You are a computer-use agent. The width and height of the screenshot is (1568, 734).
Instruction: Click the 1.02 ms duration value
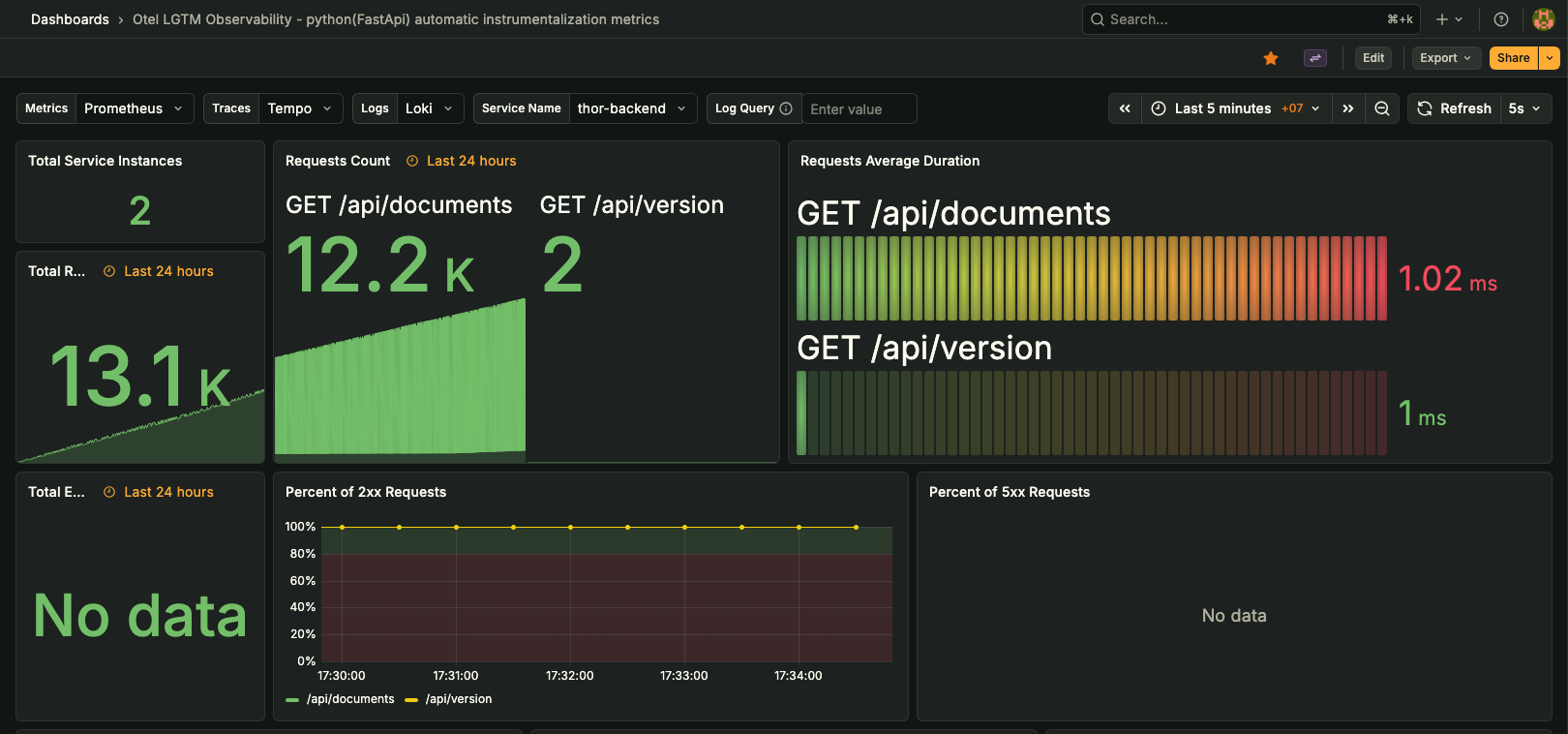[x=1448, y=279]
